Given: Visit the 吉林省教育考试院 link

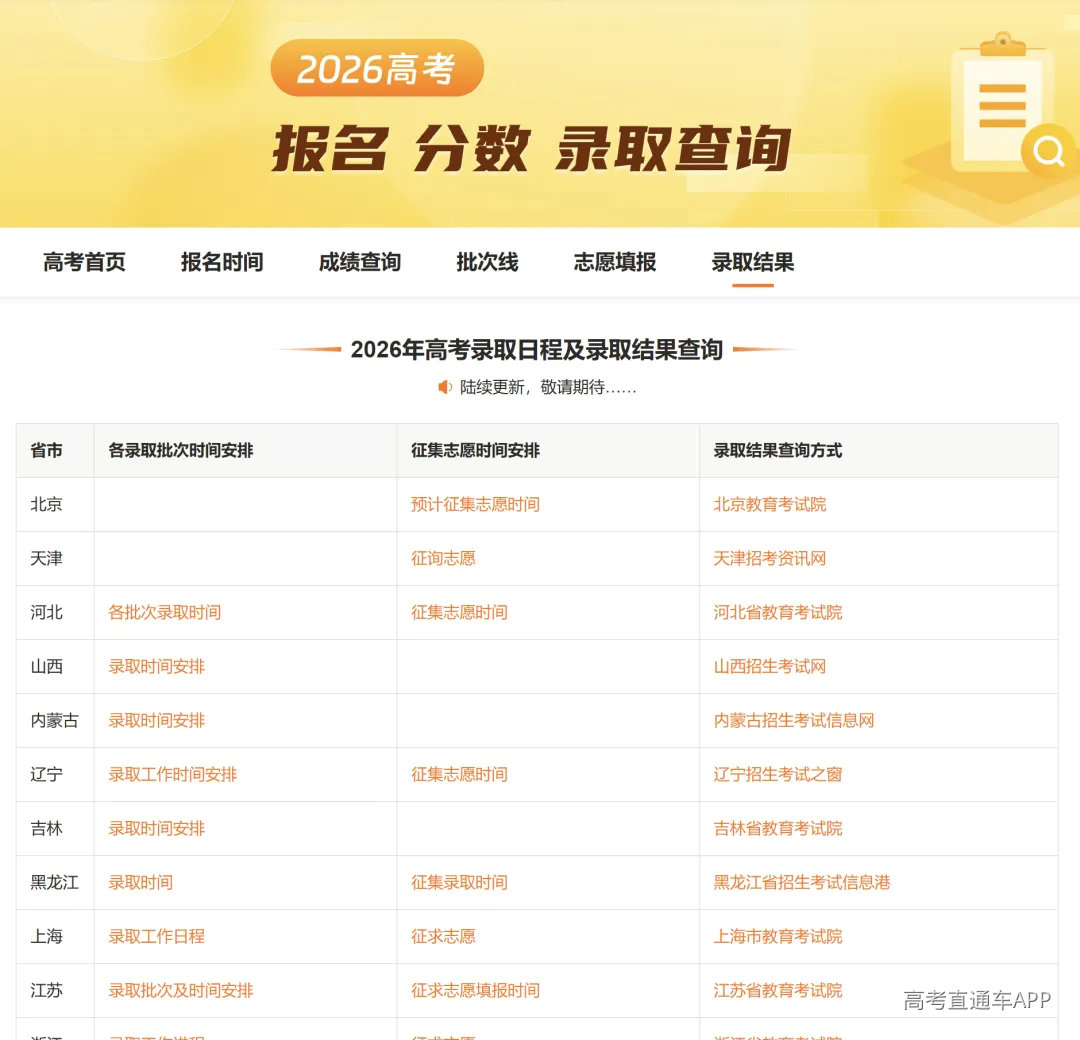Looking at the screenshot, I should pyautogui.click(x=778, y=829).
